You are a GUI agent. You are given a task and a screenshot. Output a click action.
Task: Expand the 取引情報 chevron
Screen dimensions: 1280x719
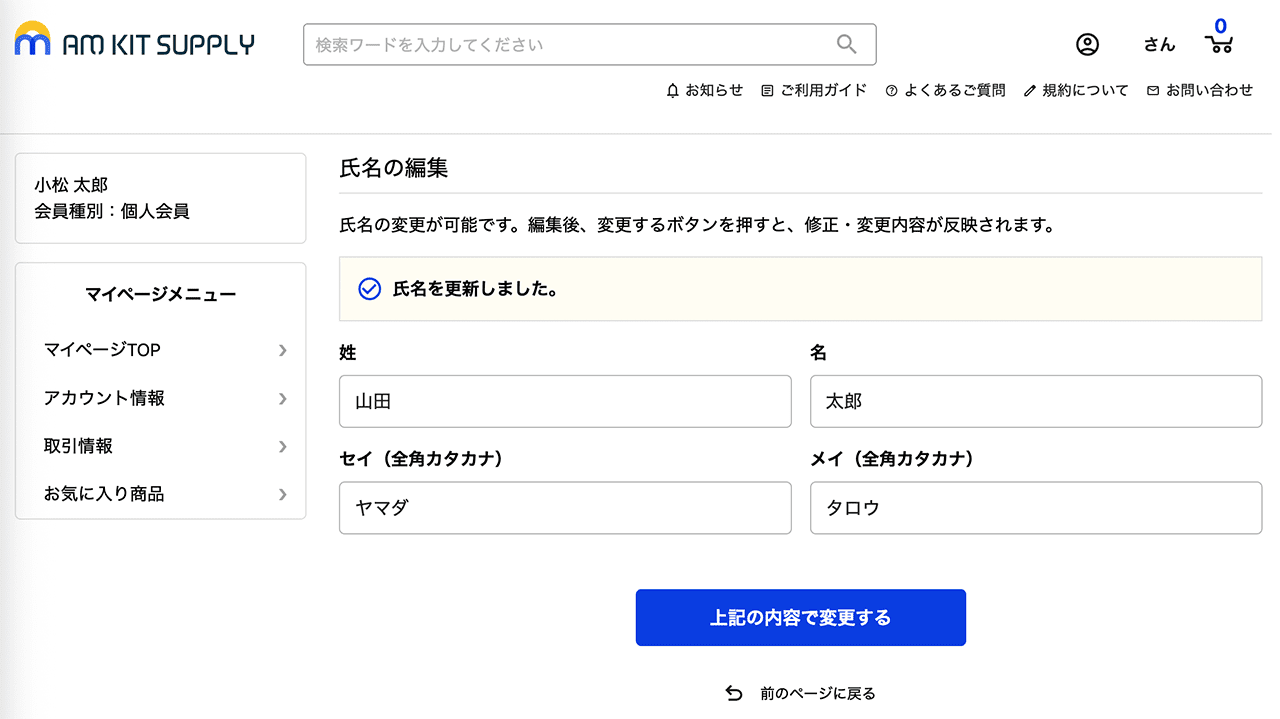click(x=283, y=446)
